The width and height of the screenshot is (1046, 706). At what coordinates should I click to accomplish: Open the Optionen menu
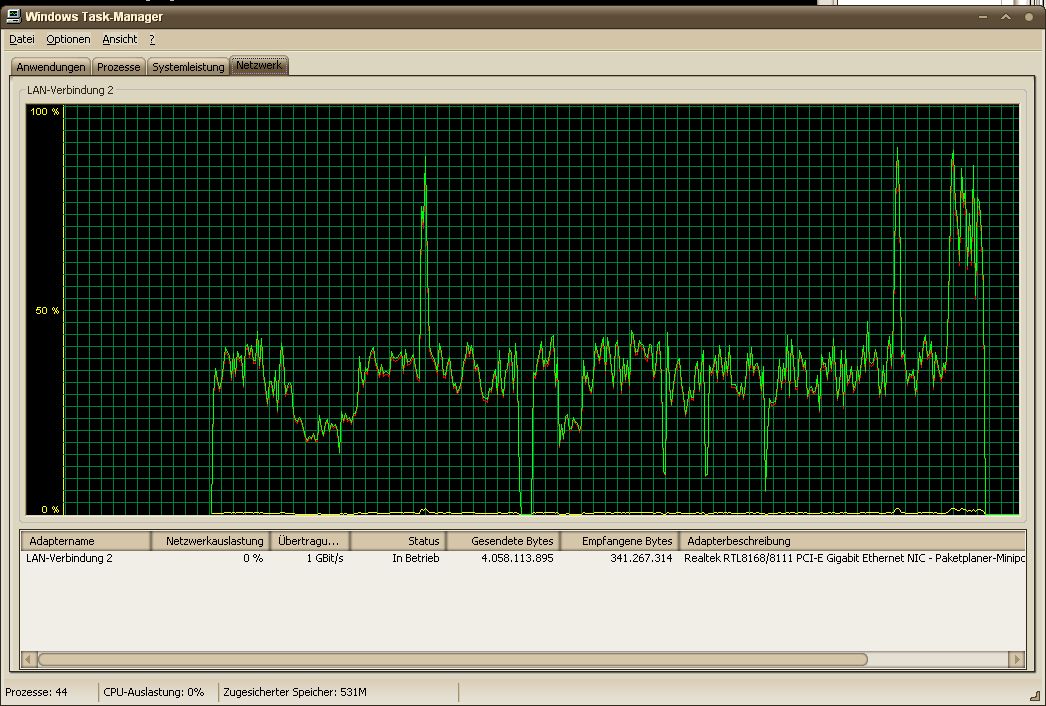tap(68, 39)
